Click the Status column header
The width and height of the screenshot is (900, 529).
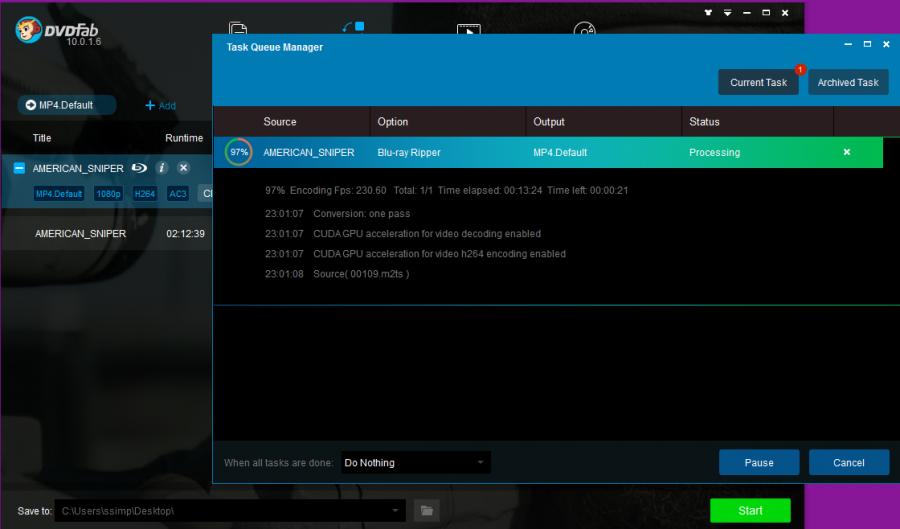(704, 122)
